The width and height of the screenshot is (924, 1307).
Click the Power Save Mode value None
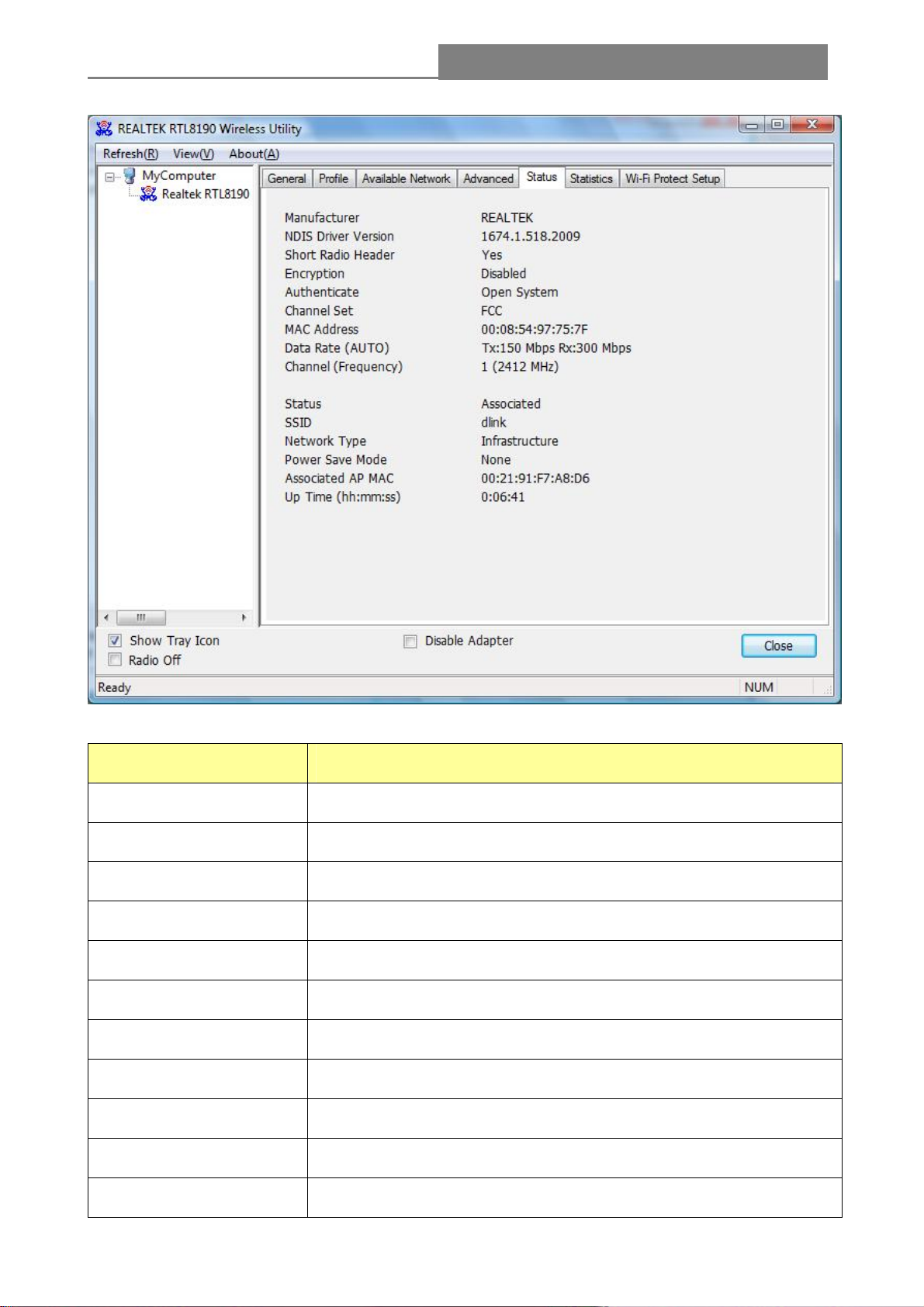click(x=496, y=460)
